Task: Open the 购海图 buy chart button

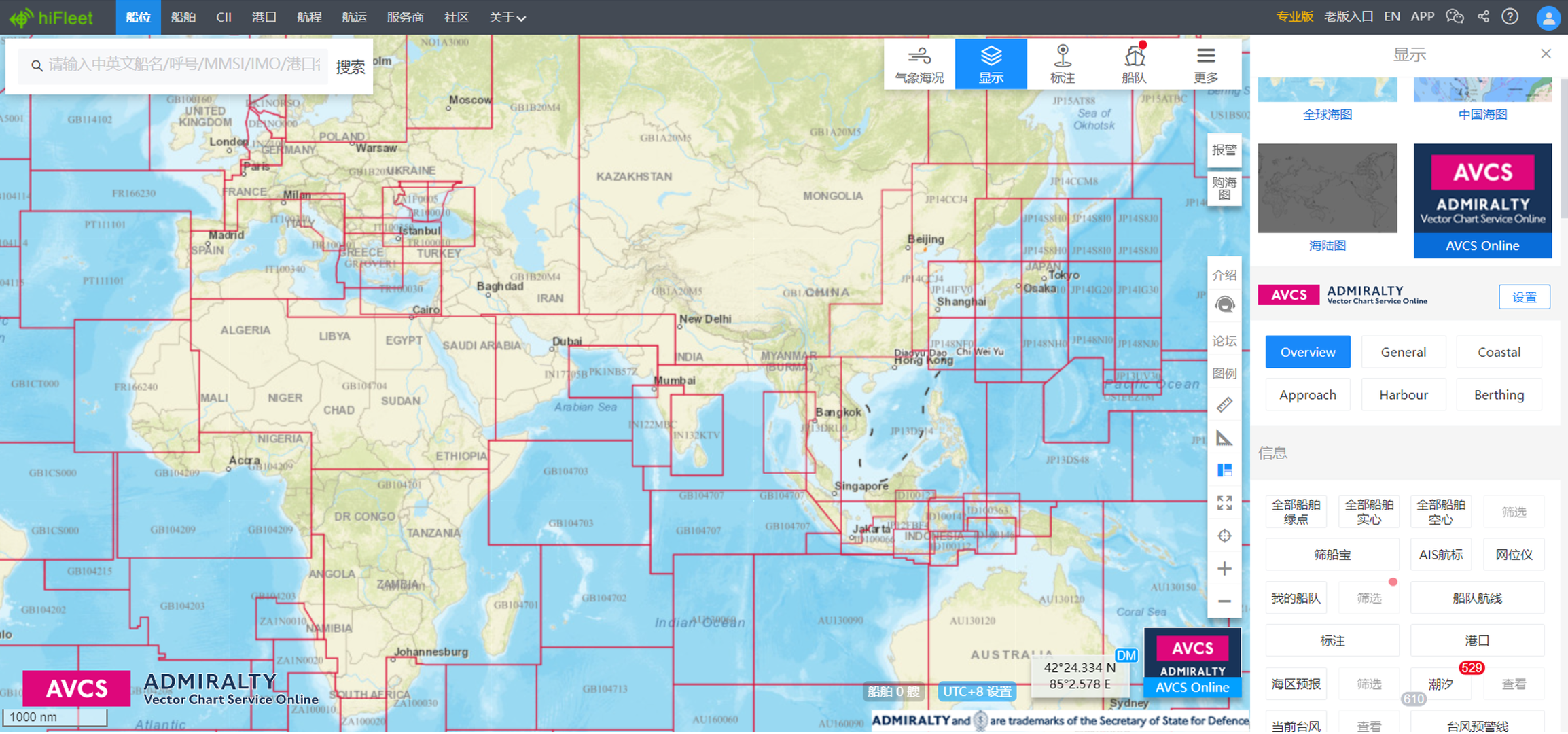Action: point(1224,188)
